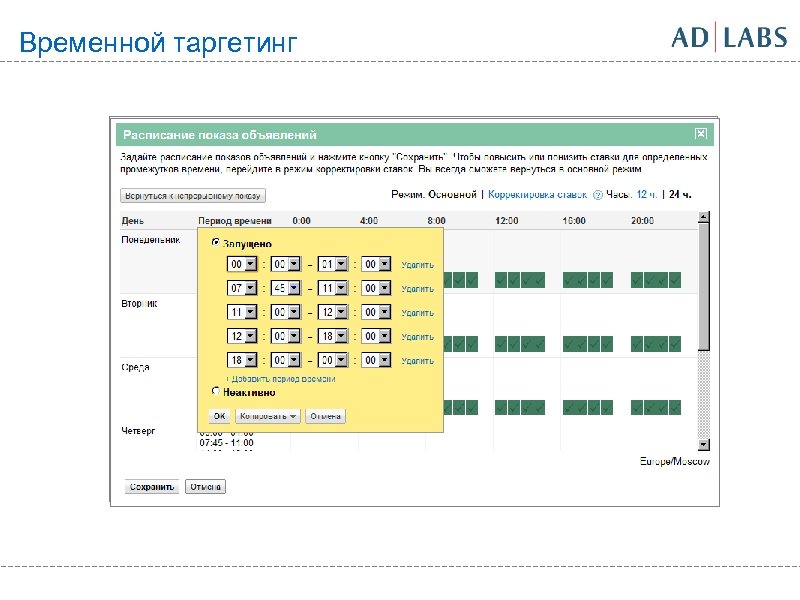Close the ad schedule dialog
800x600 pixels.
point(701,134)
